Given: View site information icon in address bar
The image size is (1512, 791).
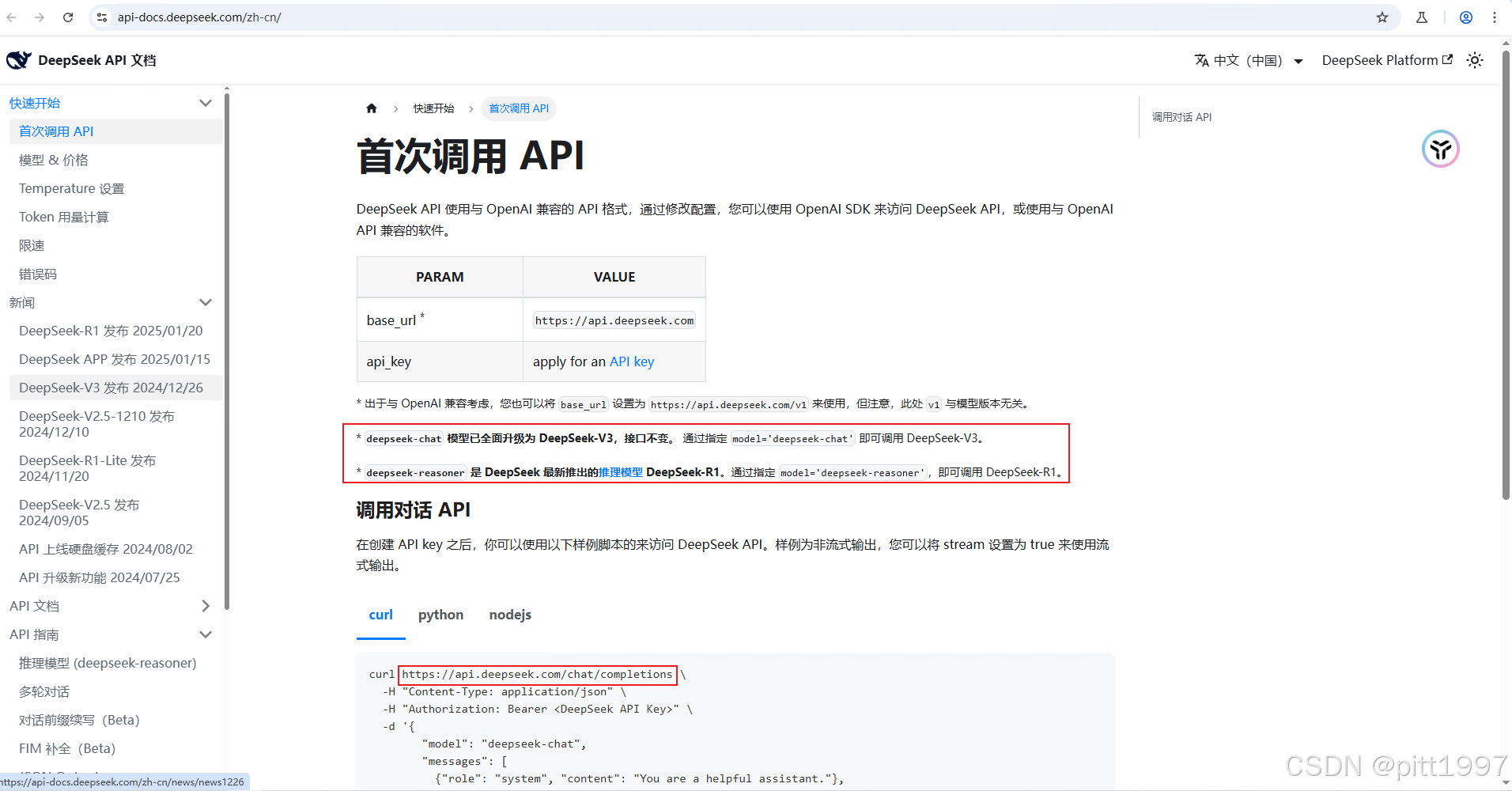Looking at the screenshot, I should tap(102, 17).
